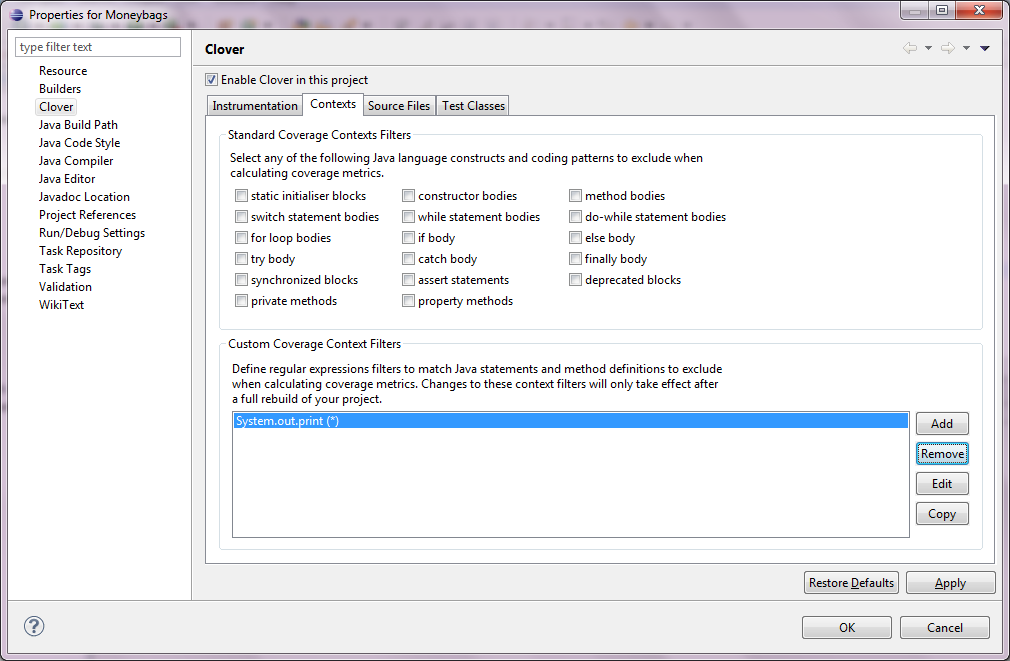Viewport: 1010px width, 661px height.
Task: Open the forward history dropdown arrow
Action: coord(966,48)
